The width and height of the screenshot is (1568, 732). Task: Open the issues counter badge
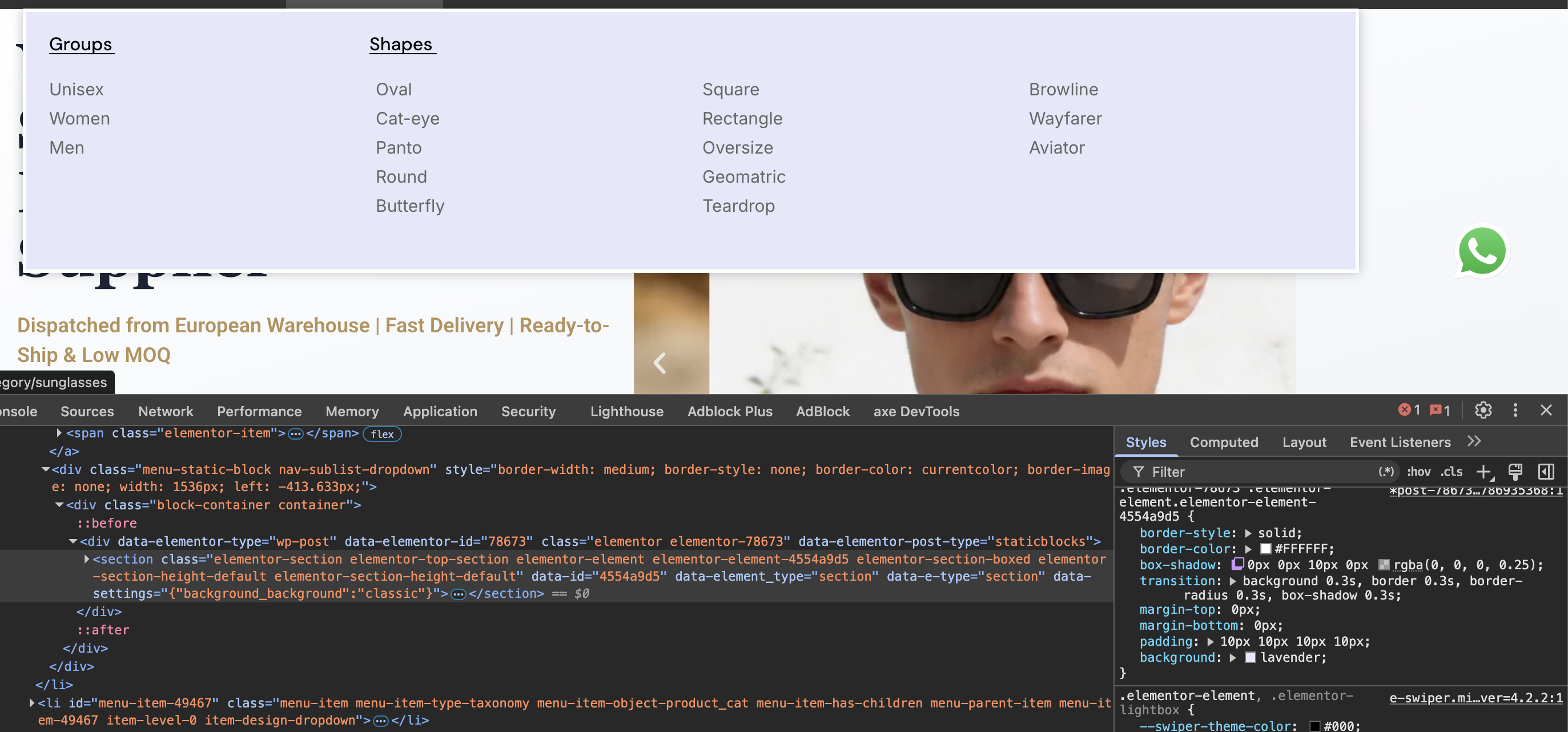[1440, 411]
